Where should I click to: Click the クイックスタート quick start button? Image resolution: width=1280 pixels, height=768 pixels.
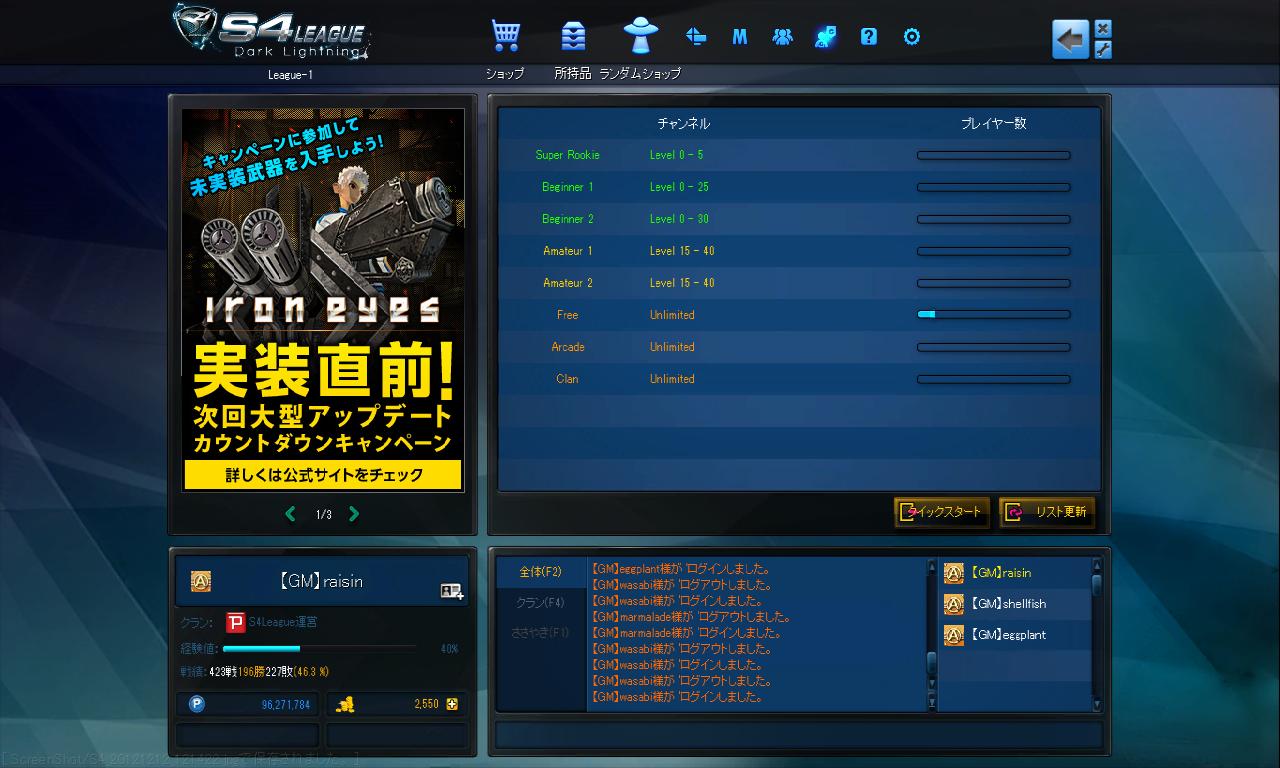941,513
